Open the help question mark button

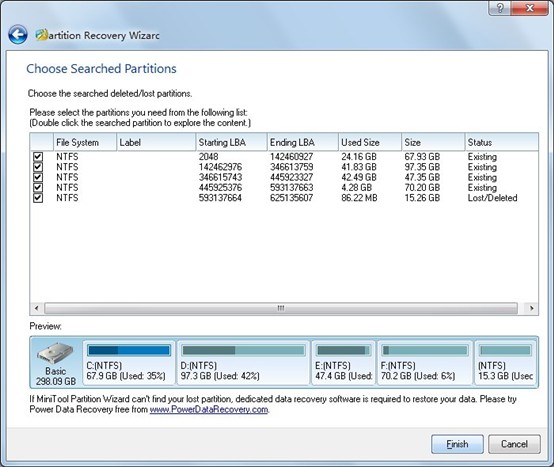(500, 8)
